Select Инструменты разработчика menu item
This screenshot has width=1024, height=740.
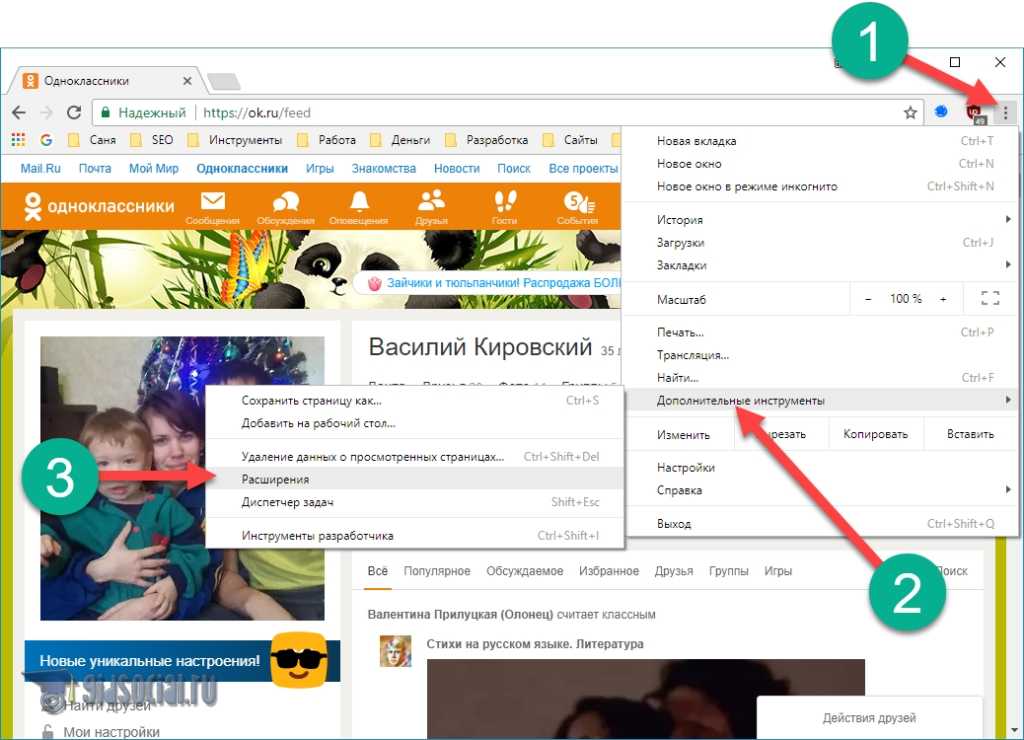coord(415,536)
